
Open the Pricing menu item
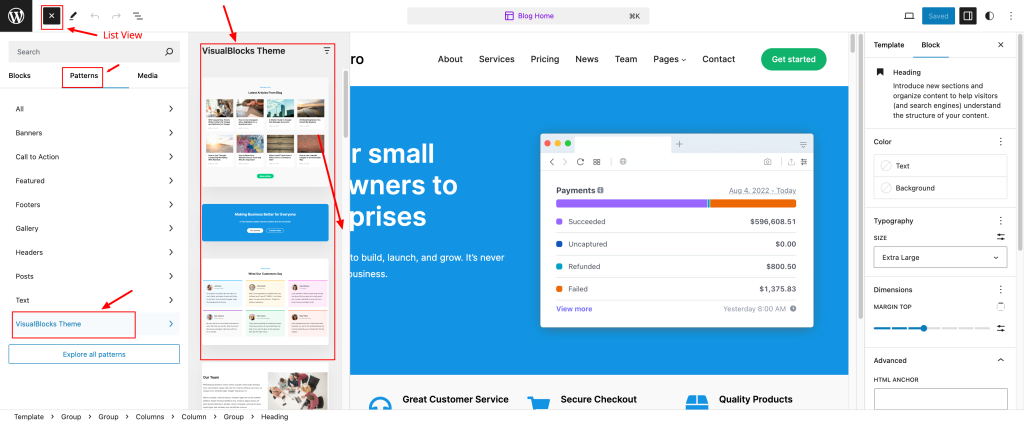coord(545,59)
